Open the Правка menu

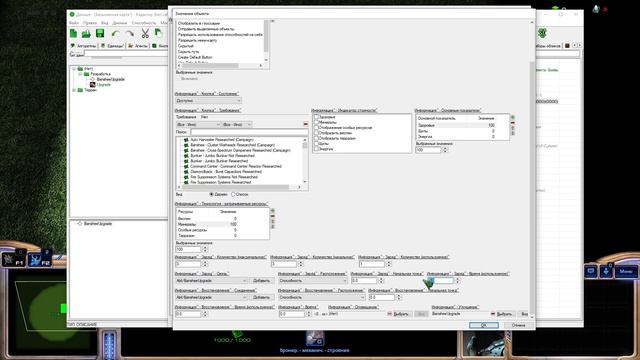click(x=89, y=23)
